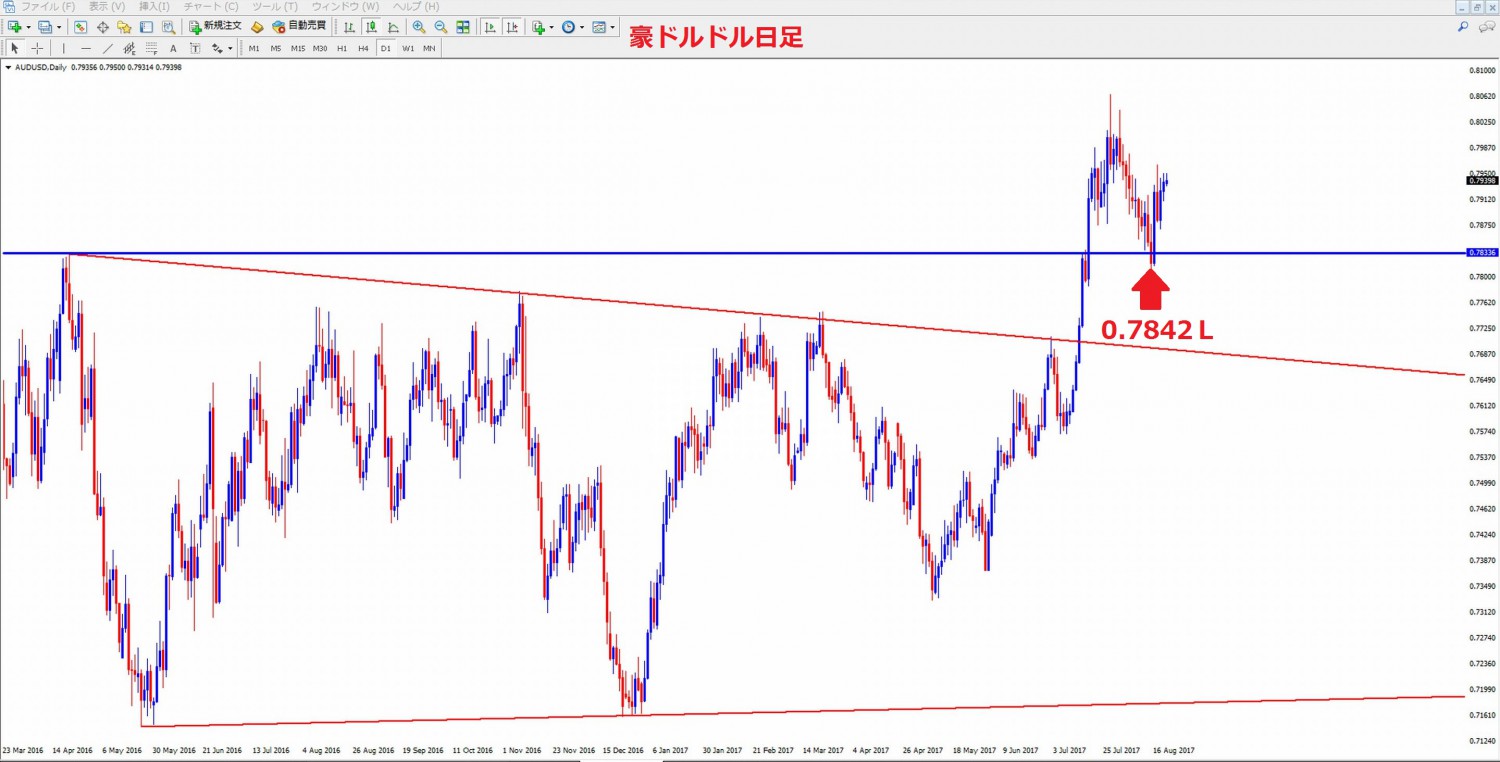Screen dimensions: 1500x762
Task: Click the 0.78336 blue price label
Action: click(x=1481, y=253)
